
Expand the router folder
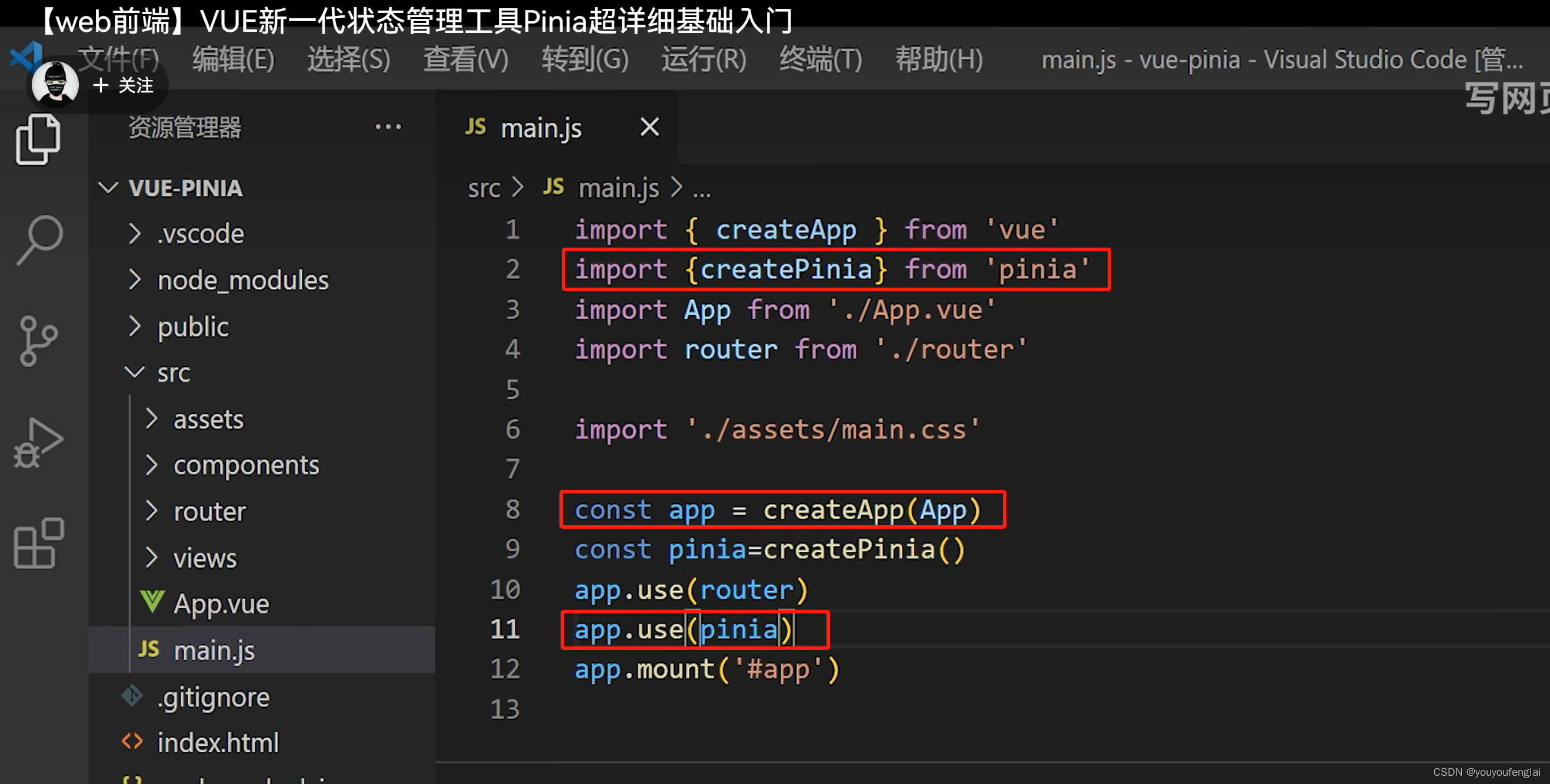pyautogui.click(x=262, y=512)
